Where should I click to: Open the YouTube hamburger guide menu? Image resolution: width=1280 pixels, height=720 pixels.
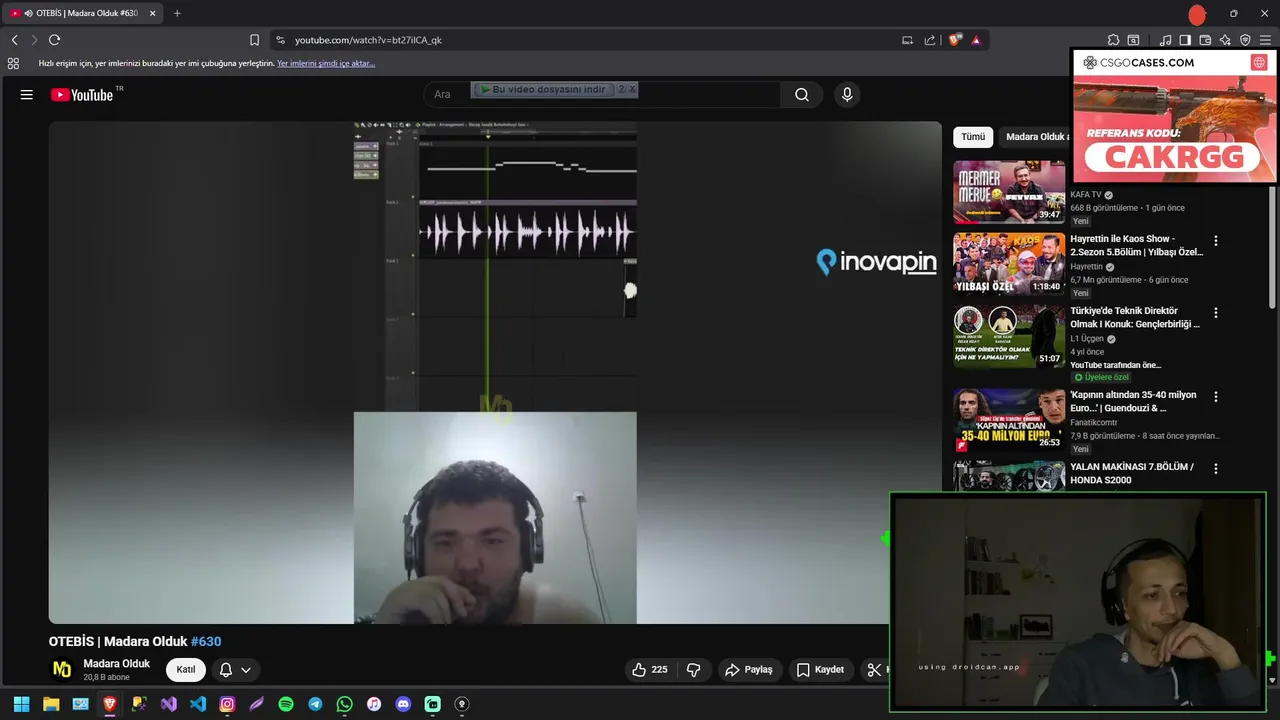click(x=27, y=95)
